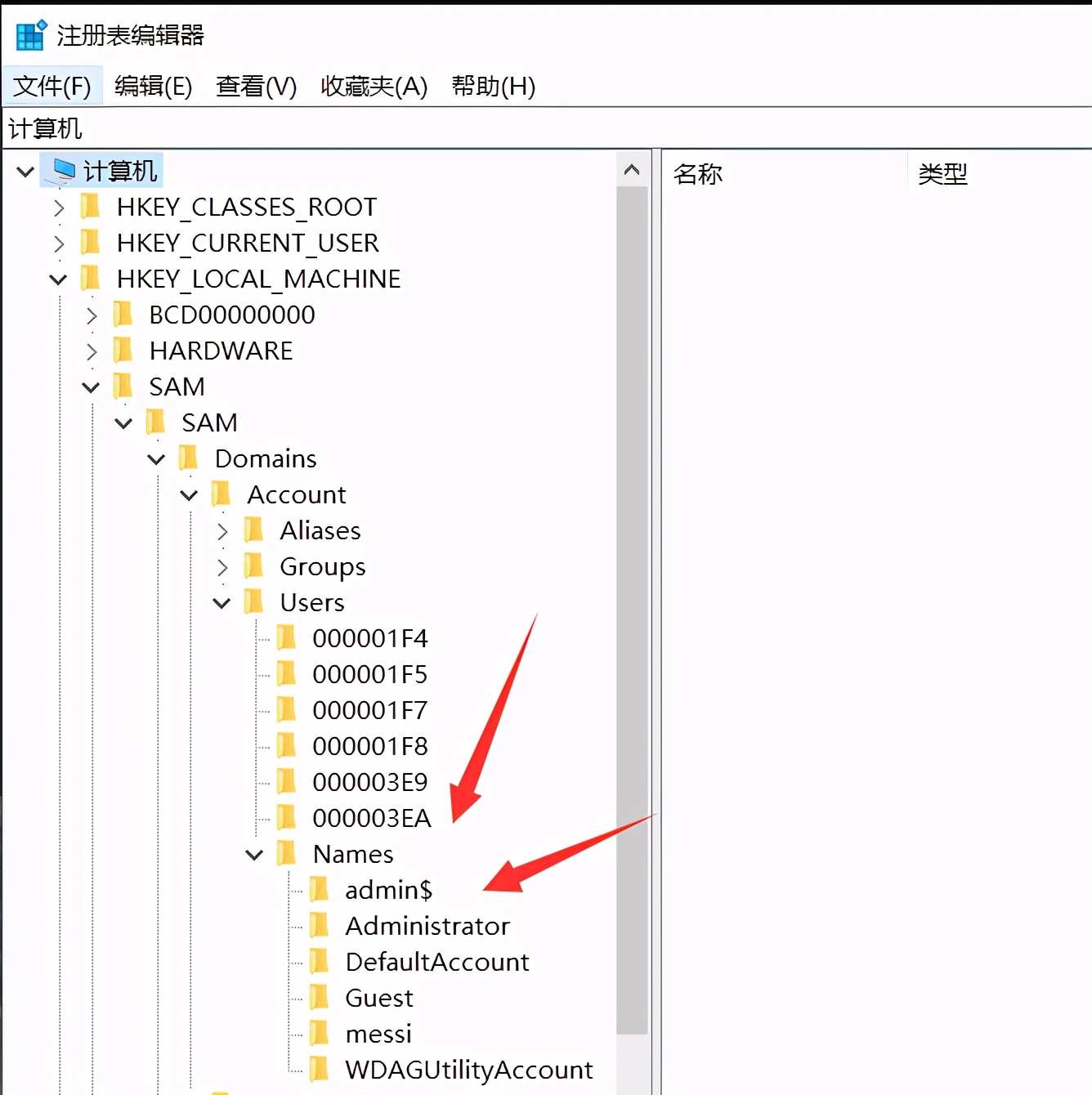The height and width of the screenshot is (1095, 1092).
Task: Expand the HKEY_CLASSES_ROOT node
Action: tap(58, 208)
